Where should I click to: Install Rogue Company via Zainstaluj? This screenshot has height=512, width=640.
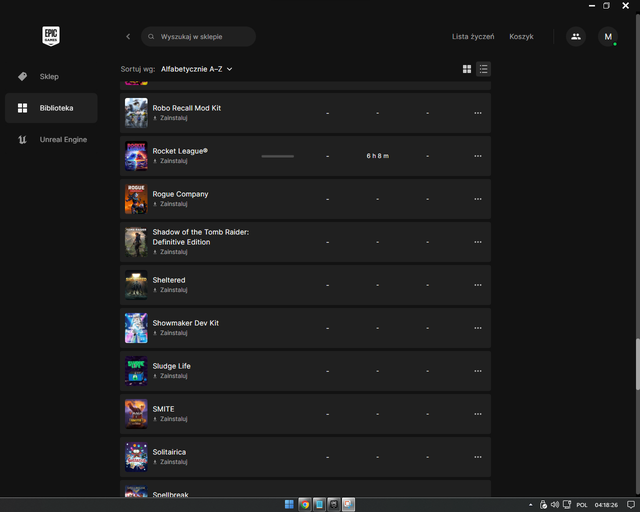170,204
